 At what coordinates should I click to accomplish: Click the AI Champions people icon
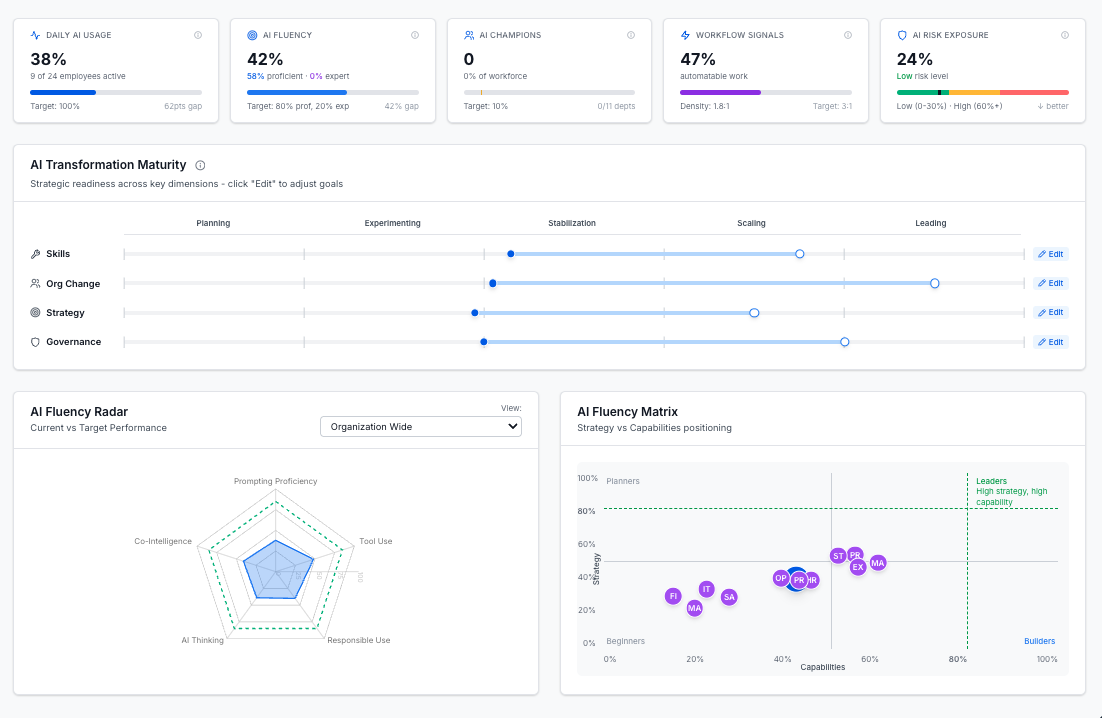pyautogui.click(x=469, y=35)
